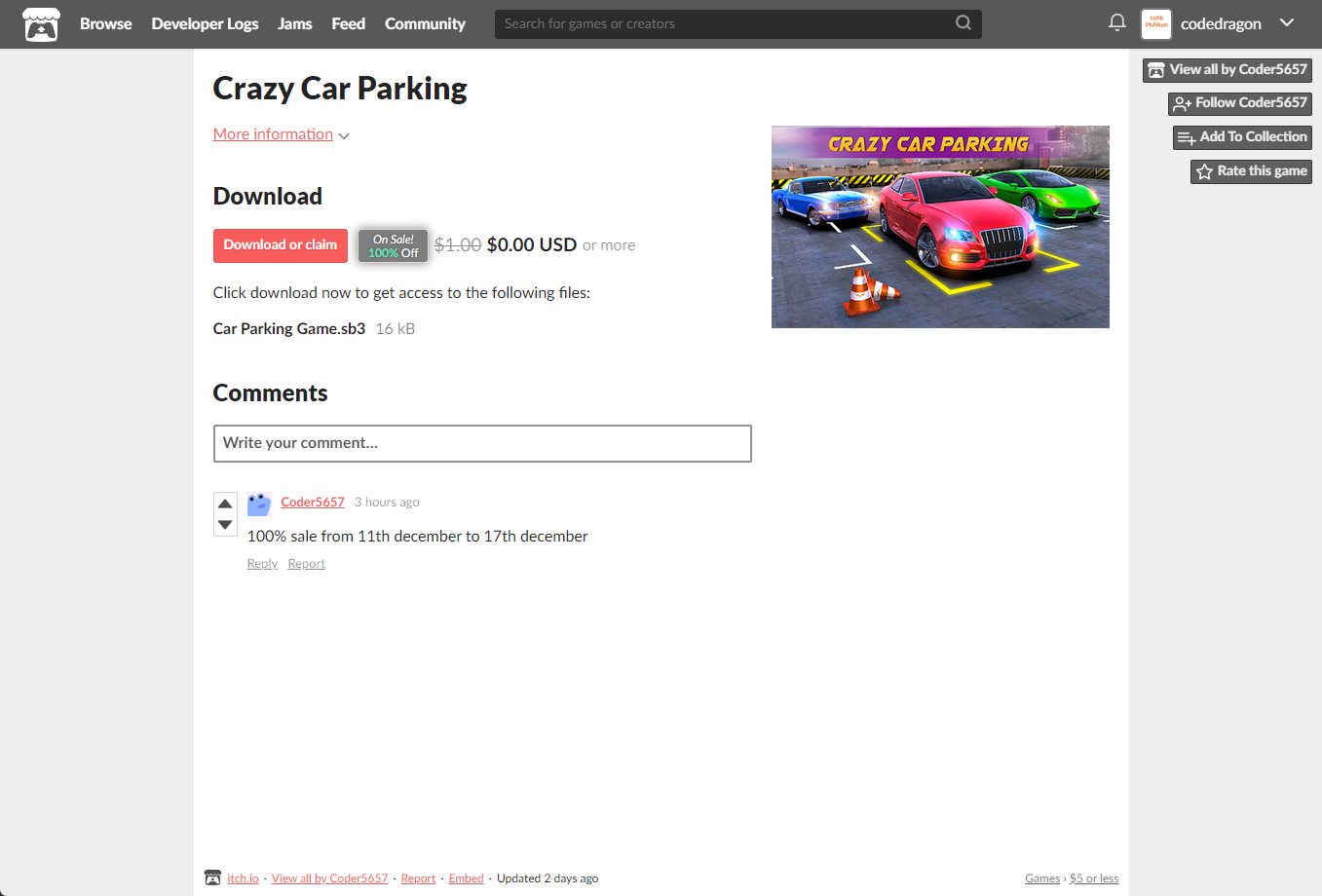Image resolution: width=1322 pixels, height=896 pixels.
Task: Click the Download or claim button
Action: point(281,245)
